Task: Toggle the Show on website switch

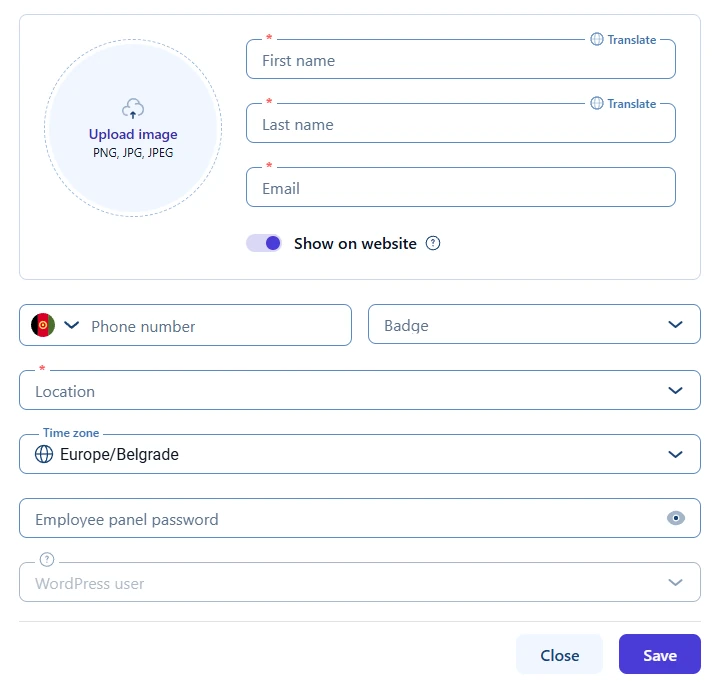Action: click(264, 243)
